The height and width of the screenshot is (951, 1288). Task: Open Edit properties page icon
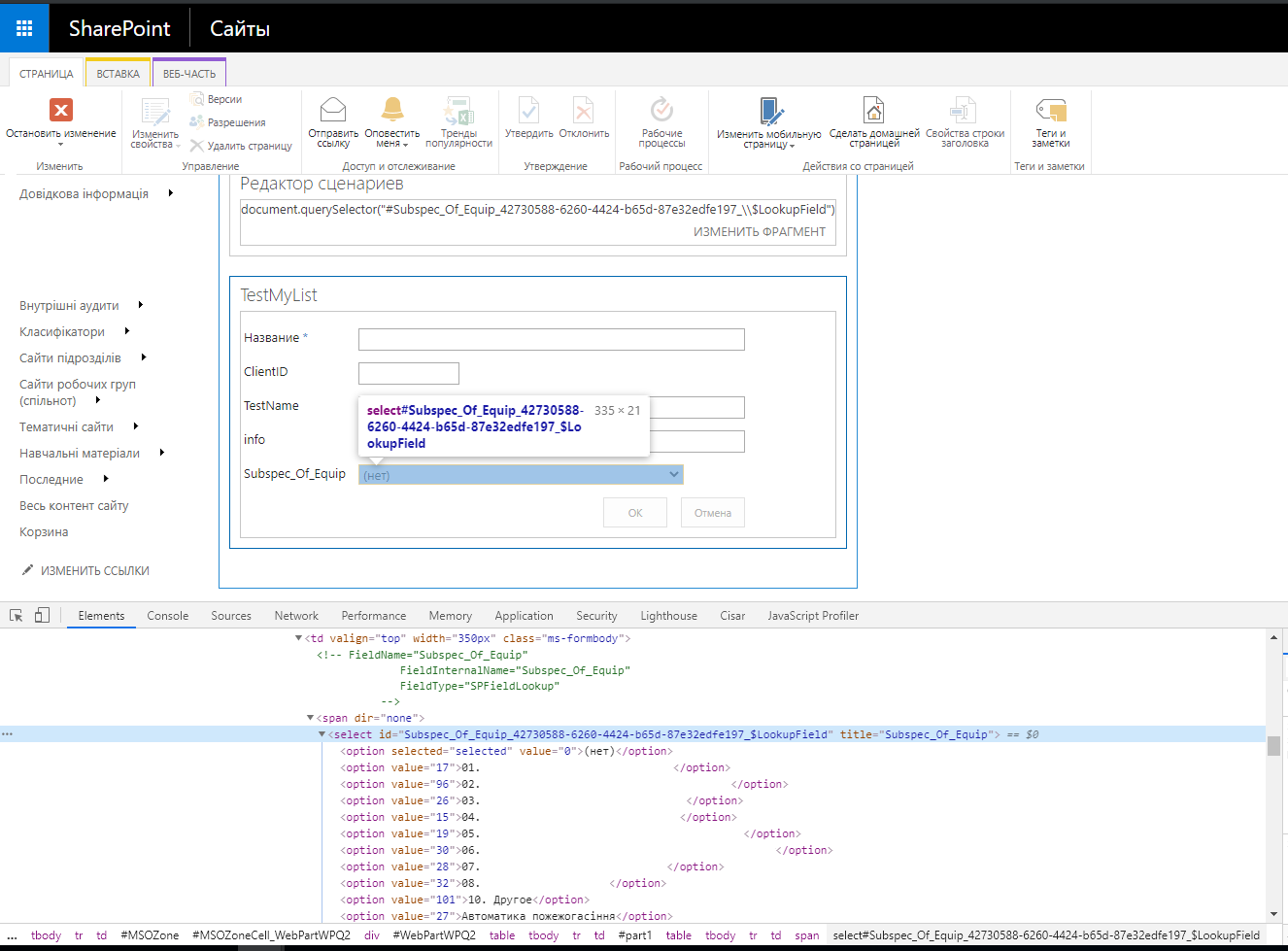155,112
